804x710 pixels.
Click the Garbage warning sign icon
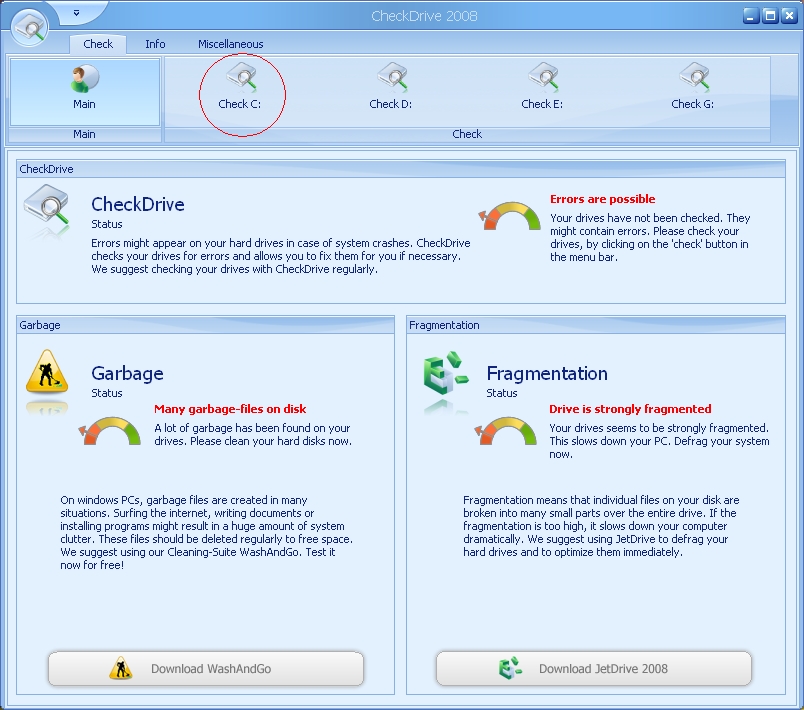pyautogui.click(x=47, y=371)
